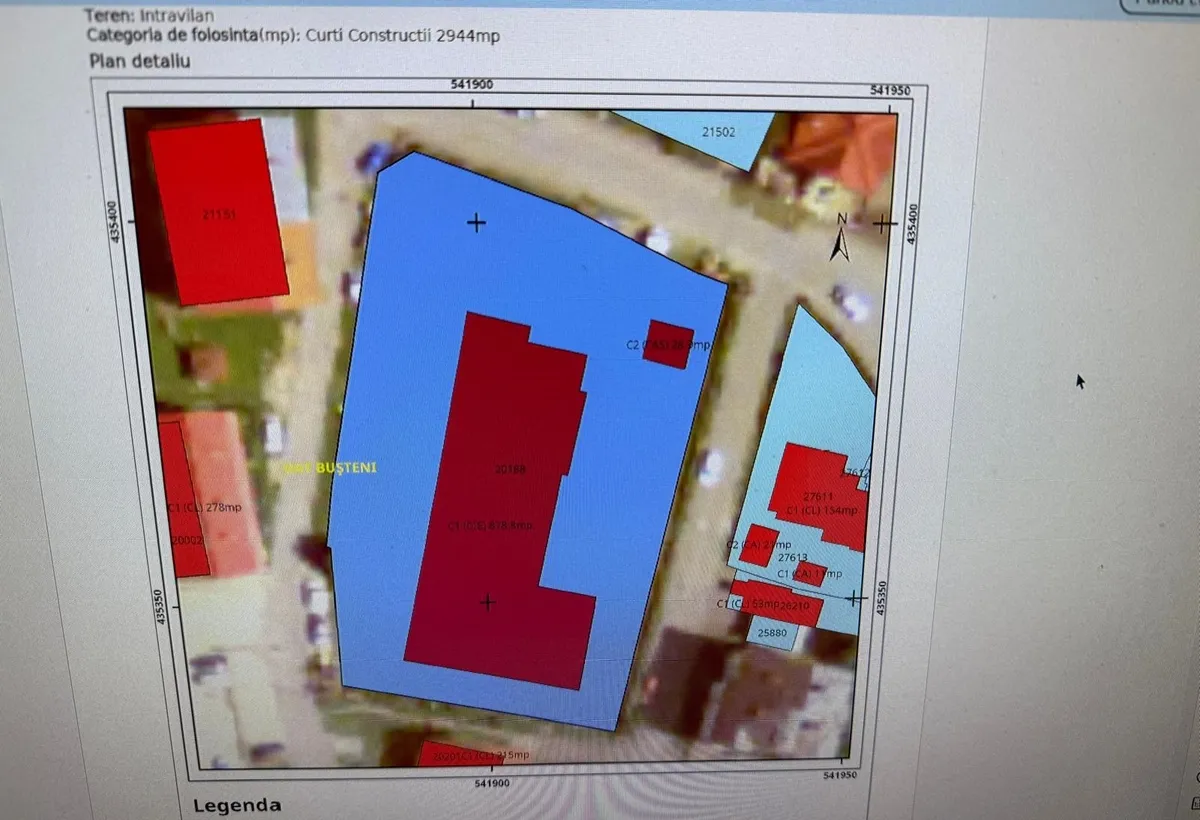1200x820 pixels.
Task: Click 'Curti Constructii 2944mp' category text
Action: click(x=405, y=36)
